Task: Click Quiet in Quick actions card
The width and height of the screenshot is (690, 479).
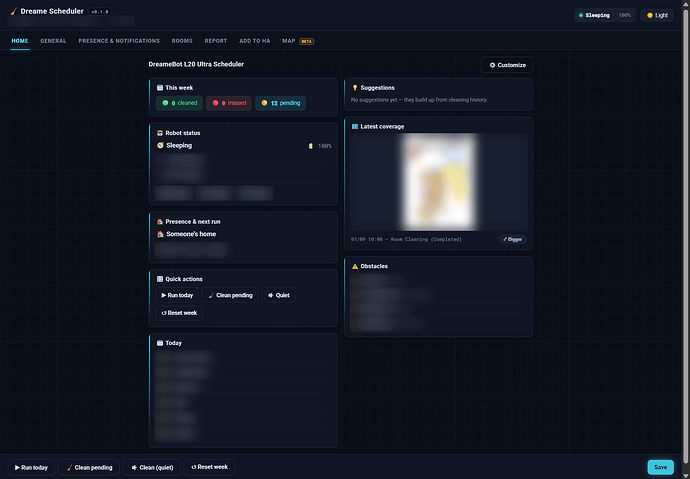Action: (278, 295)
